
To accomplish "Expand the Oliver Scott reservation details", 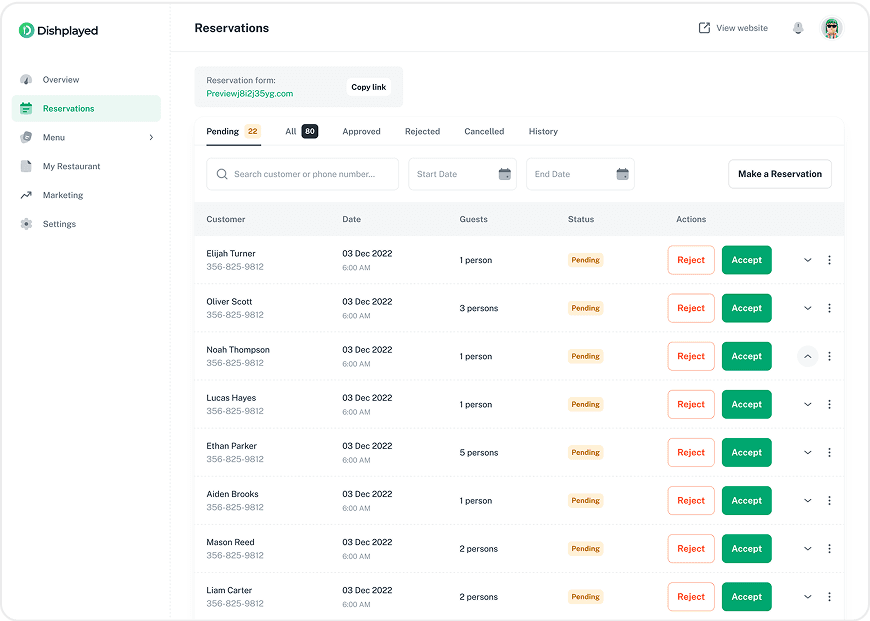I will pos(808,308).
